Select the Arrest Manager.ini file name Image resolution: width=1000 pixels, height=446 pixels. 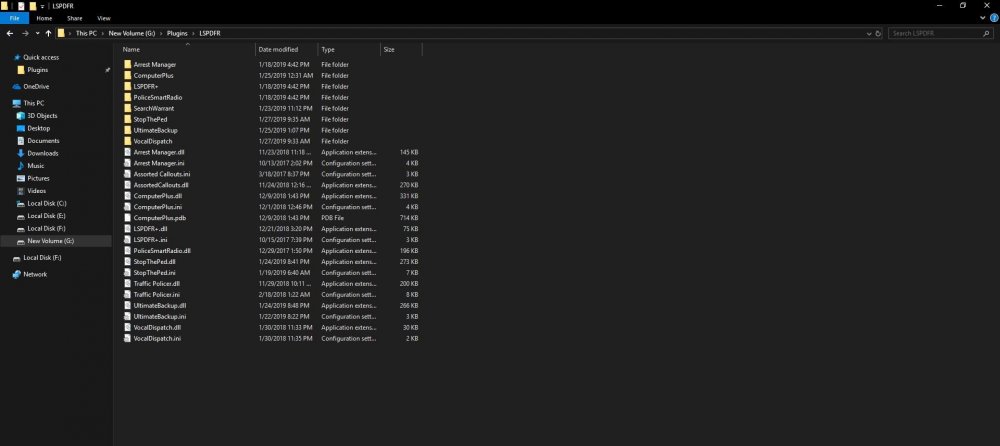[x=157, y=163]
